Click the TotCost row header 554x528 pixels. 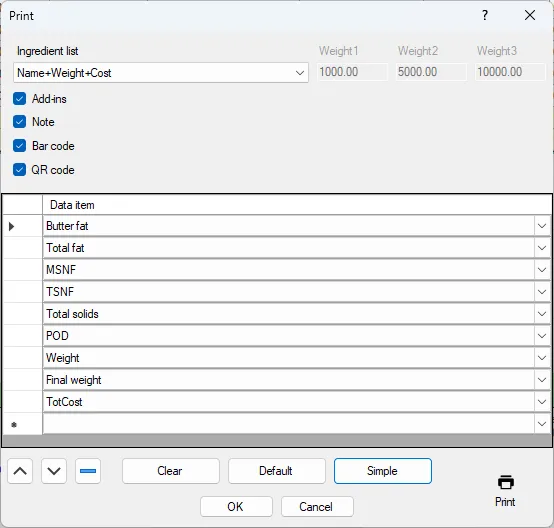tap(23, 401)
